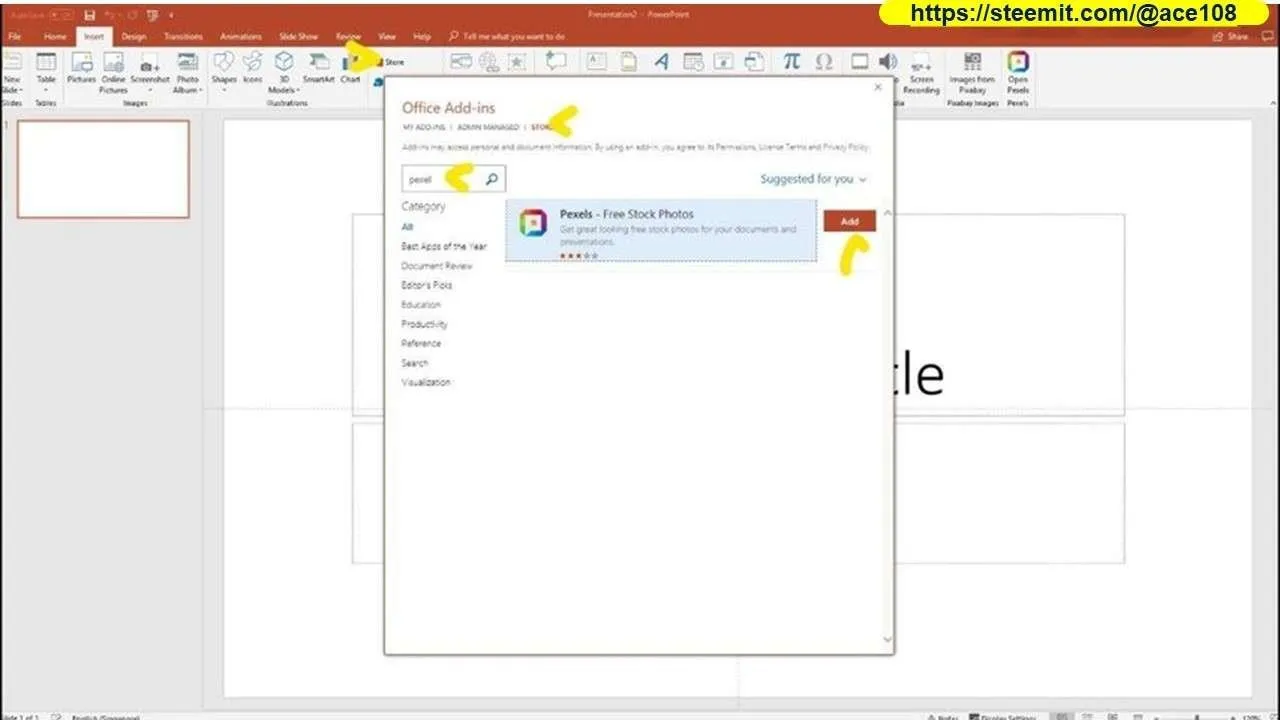
Task: Start a Screen Recording
Action: pos(921,72)
